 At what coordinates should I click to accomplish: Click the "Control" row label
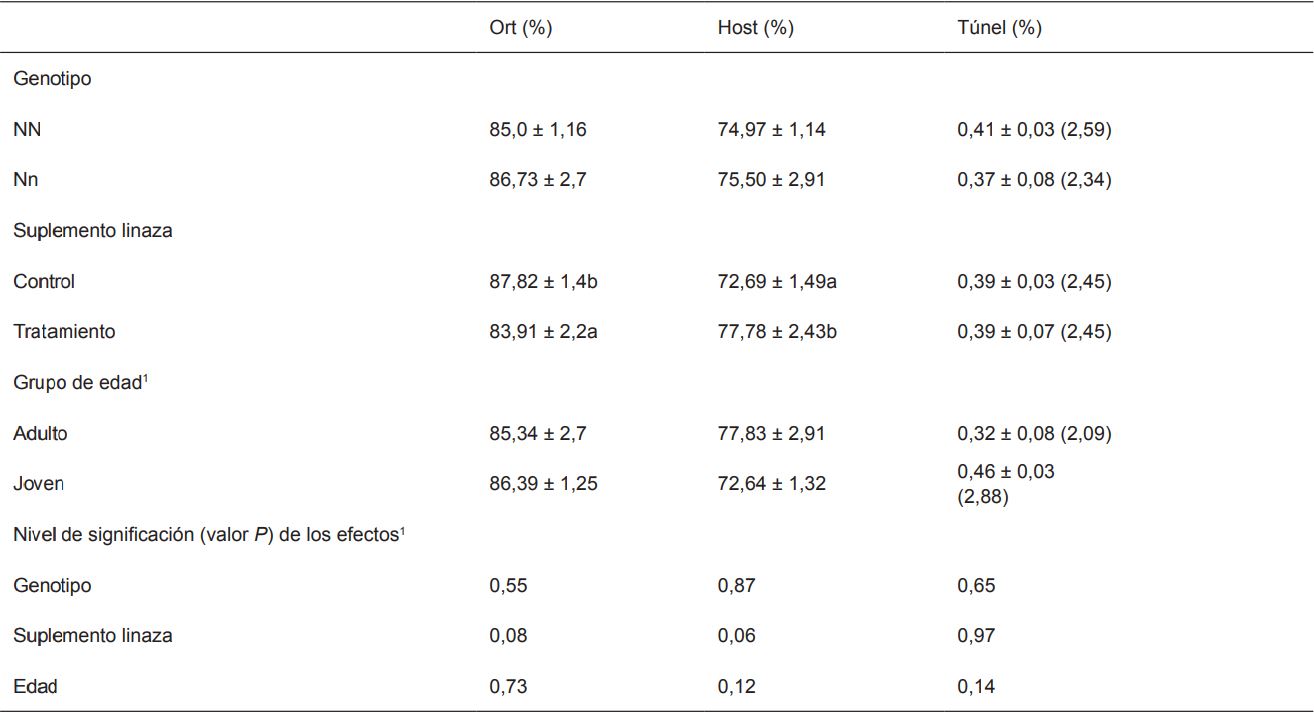[44, 282]
